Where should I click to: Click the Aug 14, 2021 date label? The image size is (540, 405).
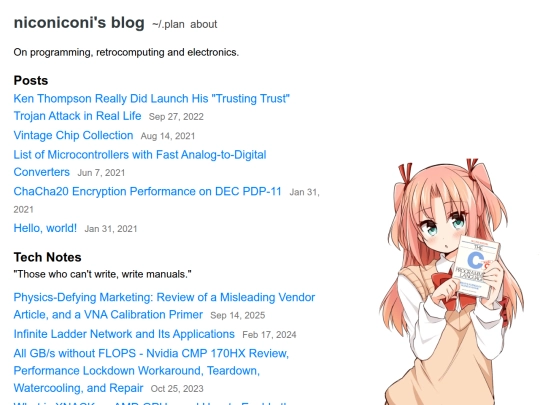(x=168, y=136)
